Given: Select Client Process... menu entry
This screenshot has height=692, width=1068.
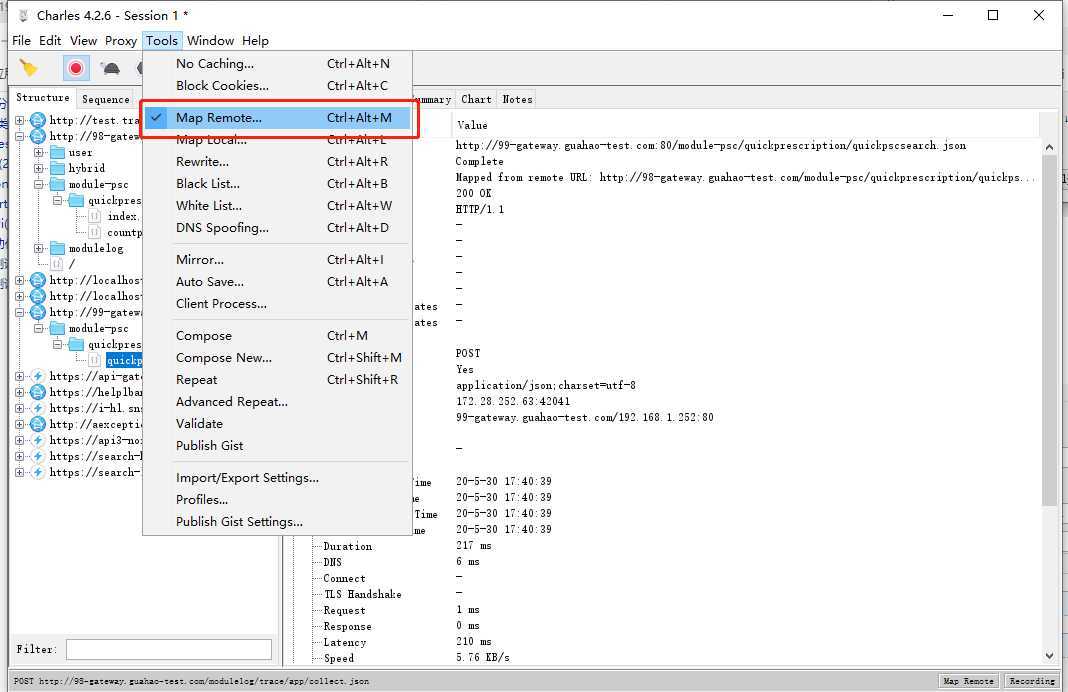Looking at the screenshot, I should click(x=279, y=304).
